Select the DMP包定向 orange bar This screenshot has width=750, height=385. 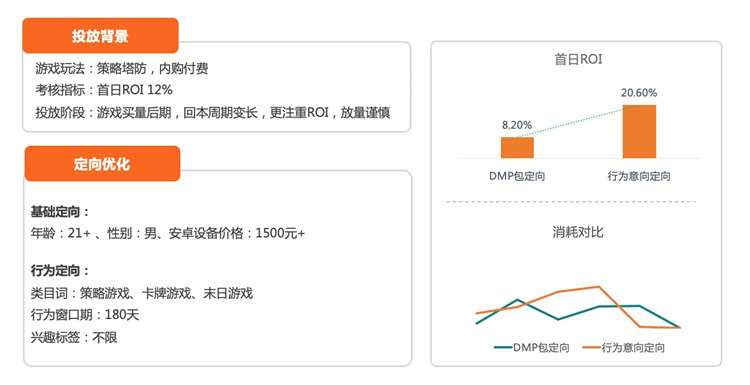[x=517, y=147]
